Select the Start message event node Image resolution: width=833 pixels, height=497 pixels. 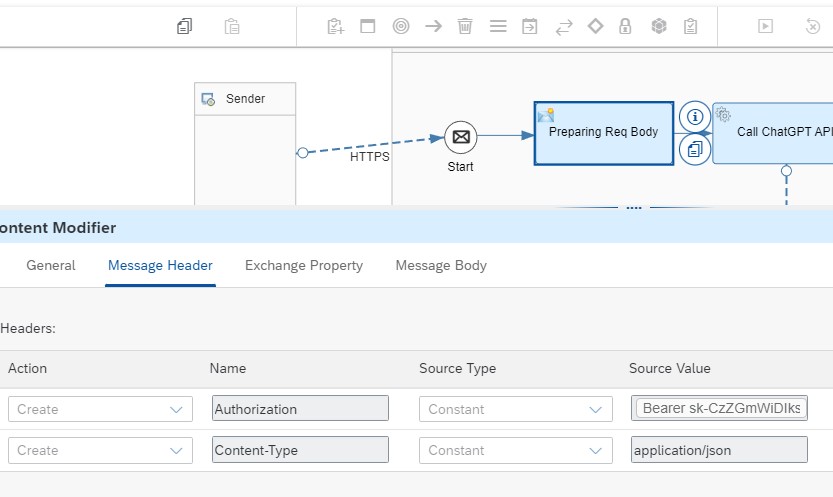[460, 137]
